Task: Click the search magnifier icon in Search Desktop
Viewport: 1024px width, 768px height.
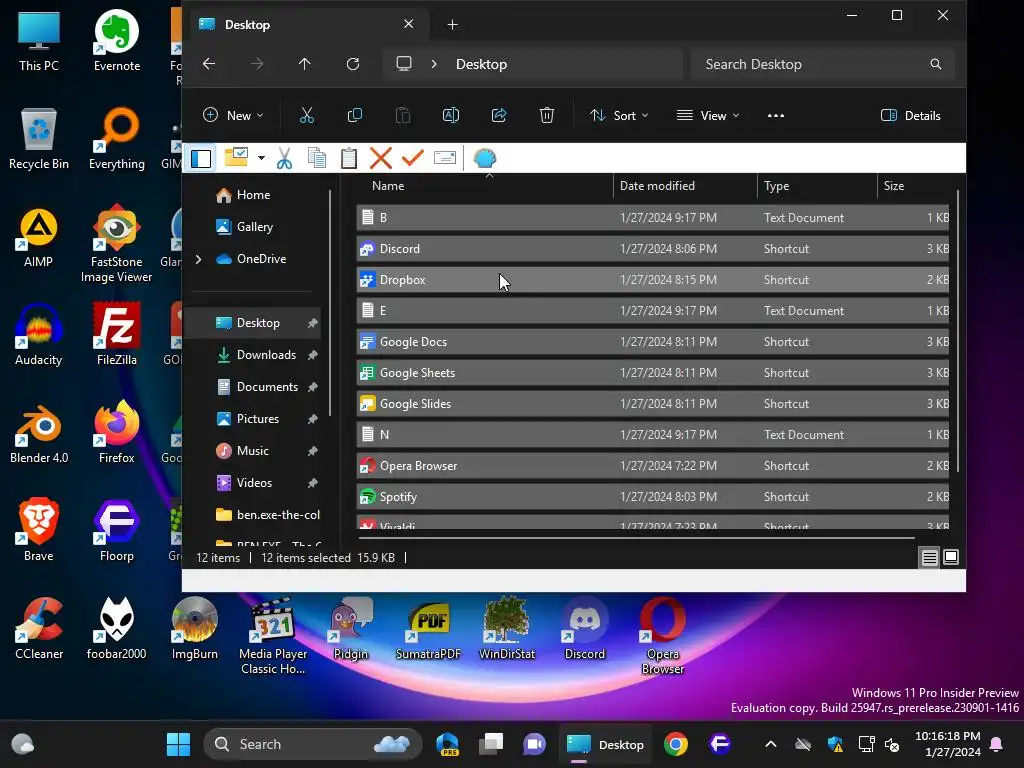Action: point(935,64)
